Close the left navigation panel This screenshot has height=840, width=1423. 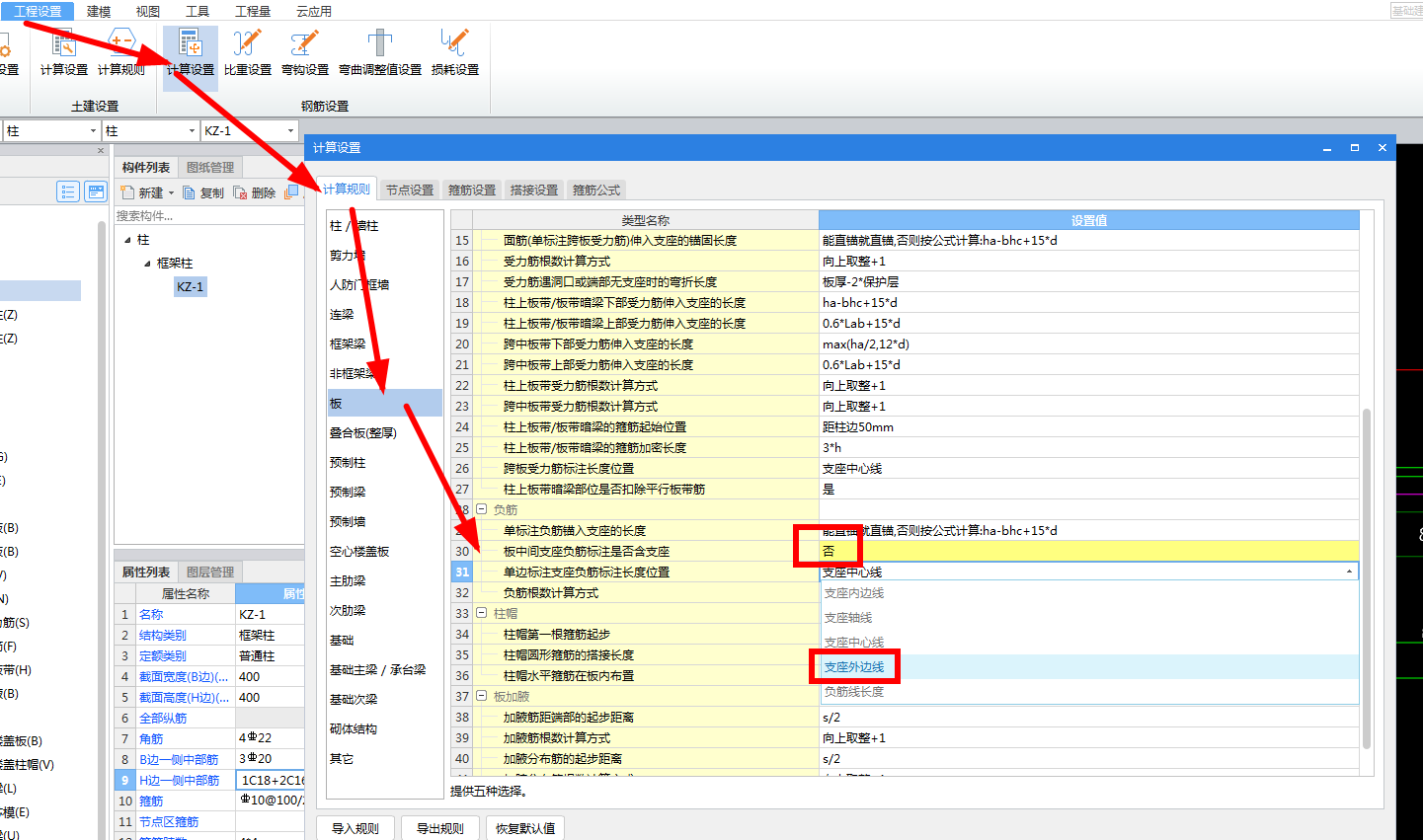101,151
